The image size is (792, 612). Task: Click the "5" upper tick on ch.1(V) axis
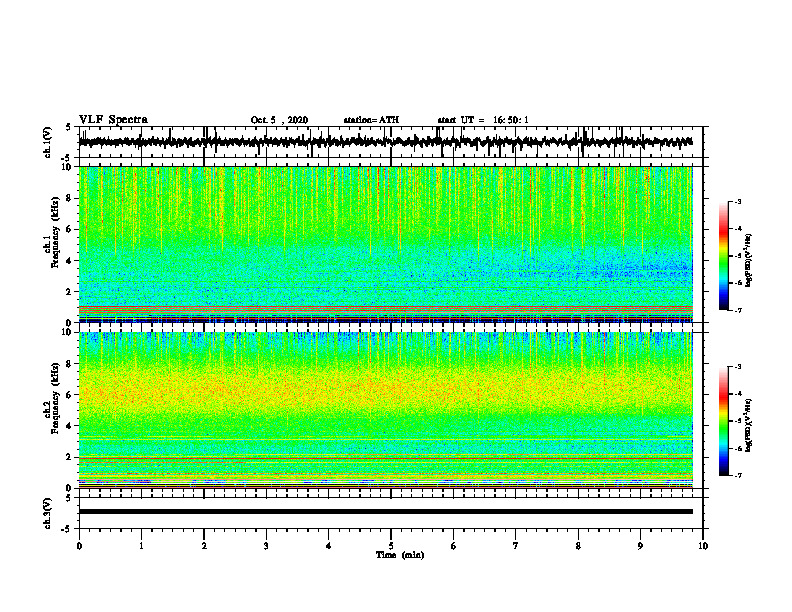tap(69, 128)
